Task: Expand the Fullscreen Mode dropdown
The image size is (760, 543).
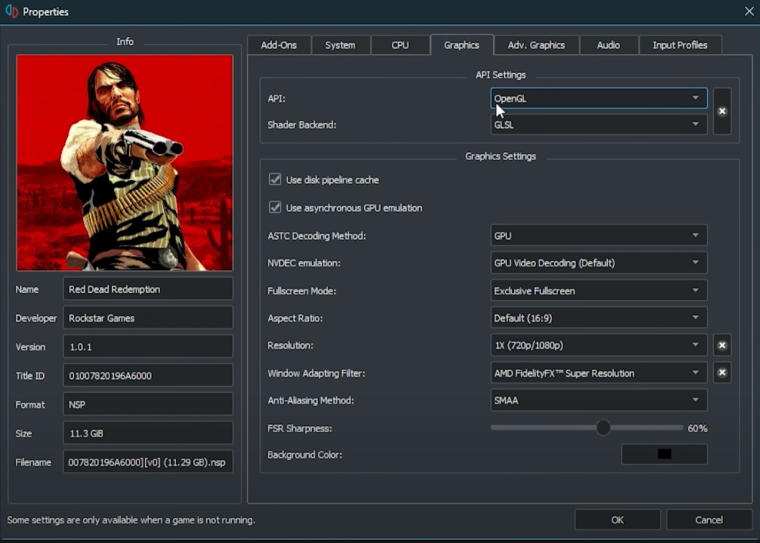Action: [599, 290]
